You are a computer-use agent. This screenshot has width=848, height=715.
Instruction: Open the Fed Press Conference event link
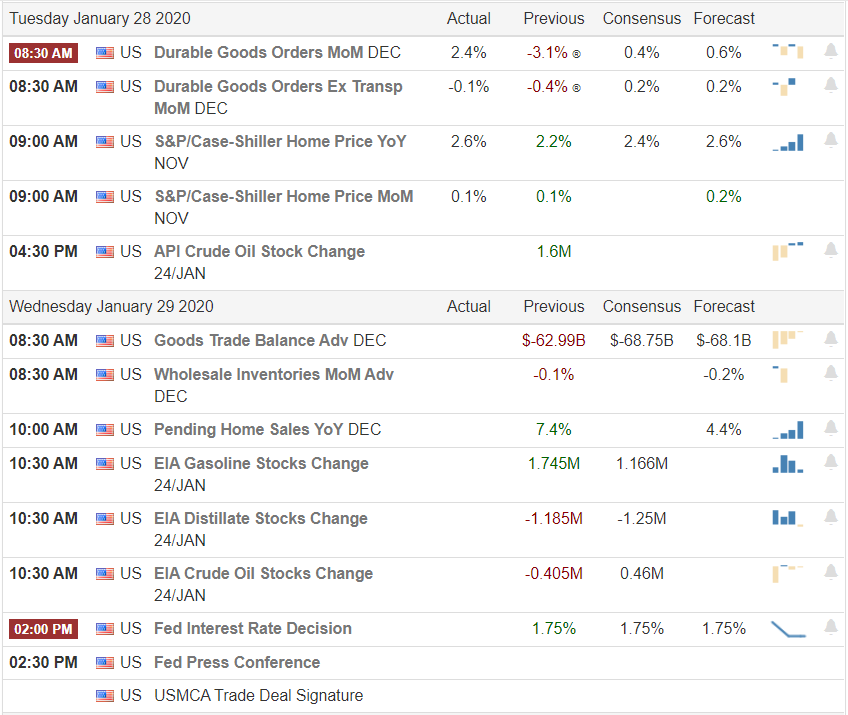click(x=237, y=662)
